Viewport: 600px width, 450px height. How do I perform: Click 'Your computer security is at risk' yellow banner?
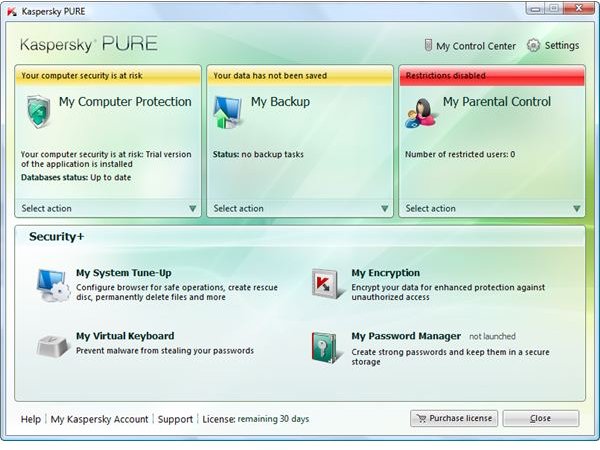[x=108, y=76]
